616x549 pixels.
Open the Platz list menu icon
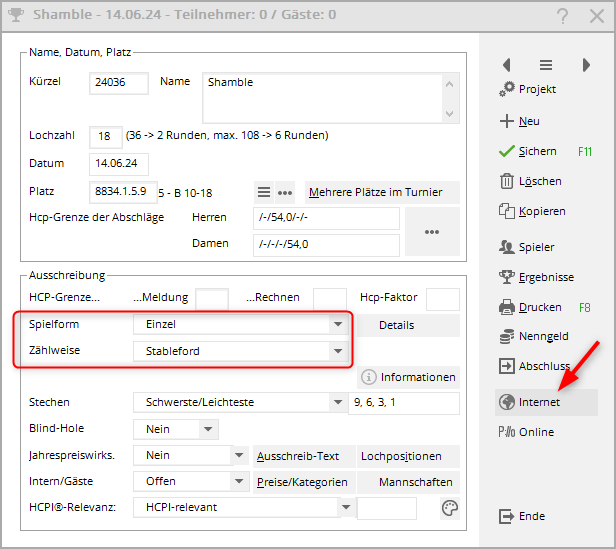264,192
